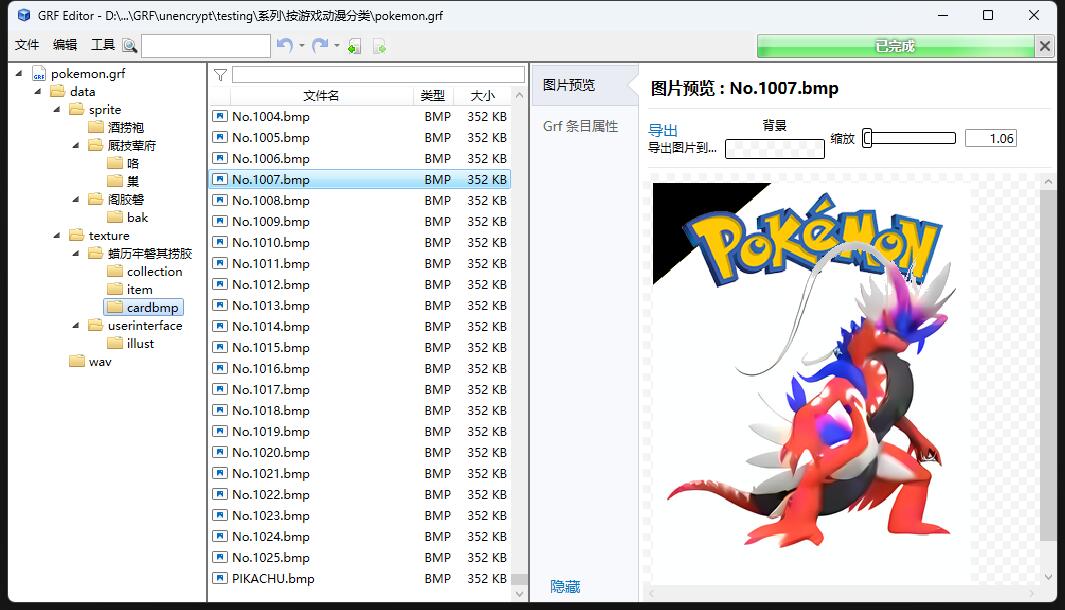Click the 背景 background color swatch
The width and height of the screenshot is (1065, 610).
point(774,149)
